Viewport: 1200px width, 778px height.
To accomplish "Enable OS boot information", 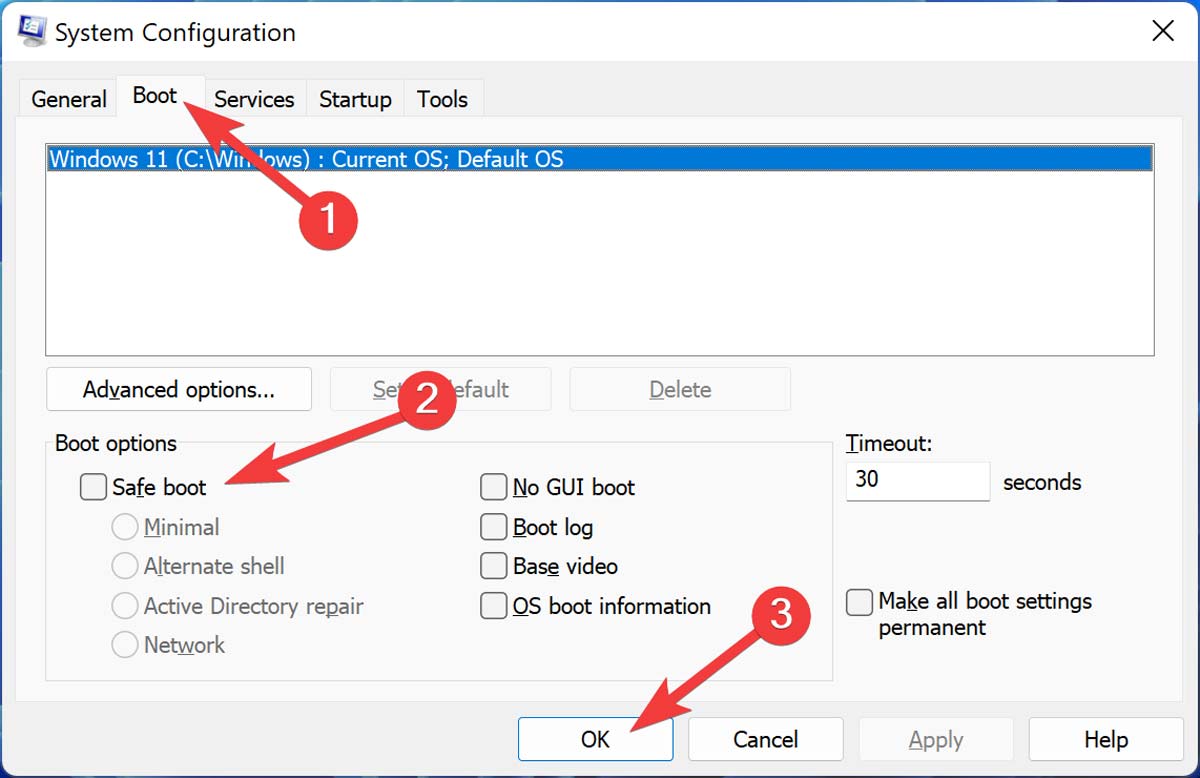I will pyautogui.click(x=493, y=606).
